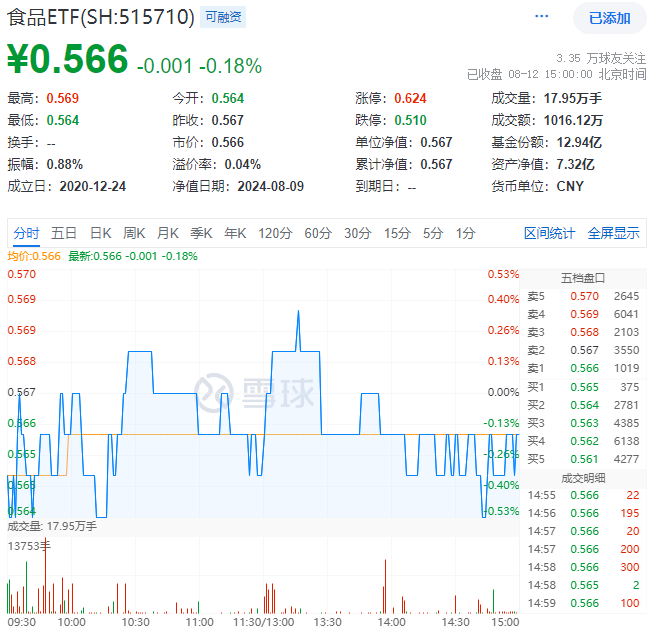655x628 pixels.
Task: Click the 可融资 badge
Action: (x=223, y=17)
